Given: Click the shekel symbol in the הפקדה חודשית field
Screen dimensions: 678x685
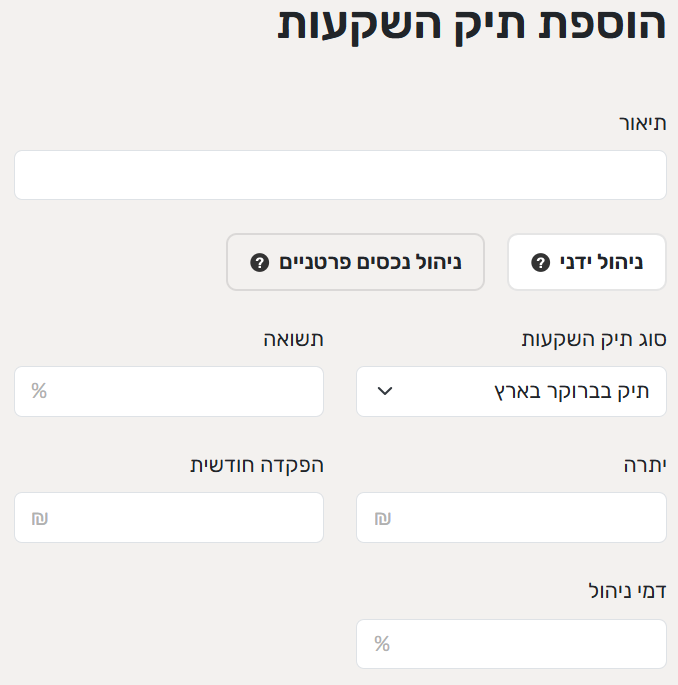Looking at the screenshot, I should [x=40, y=518].
